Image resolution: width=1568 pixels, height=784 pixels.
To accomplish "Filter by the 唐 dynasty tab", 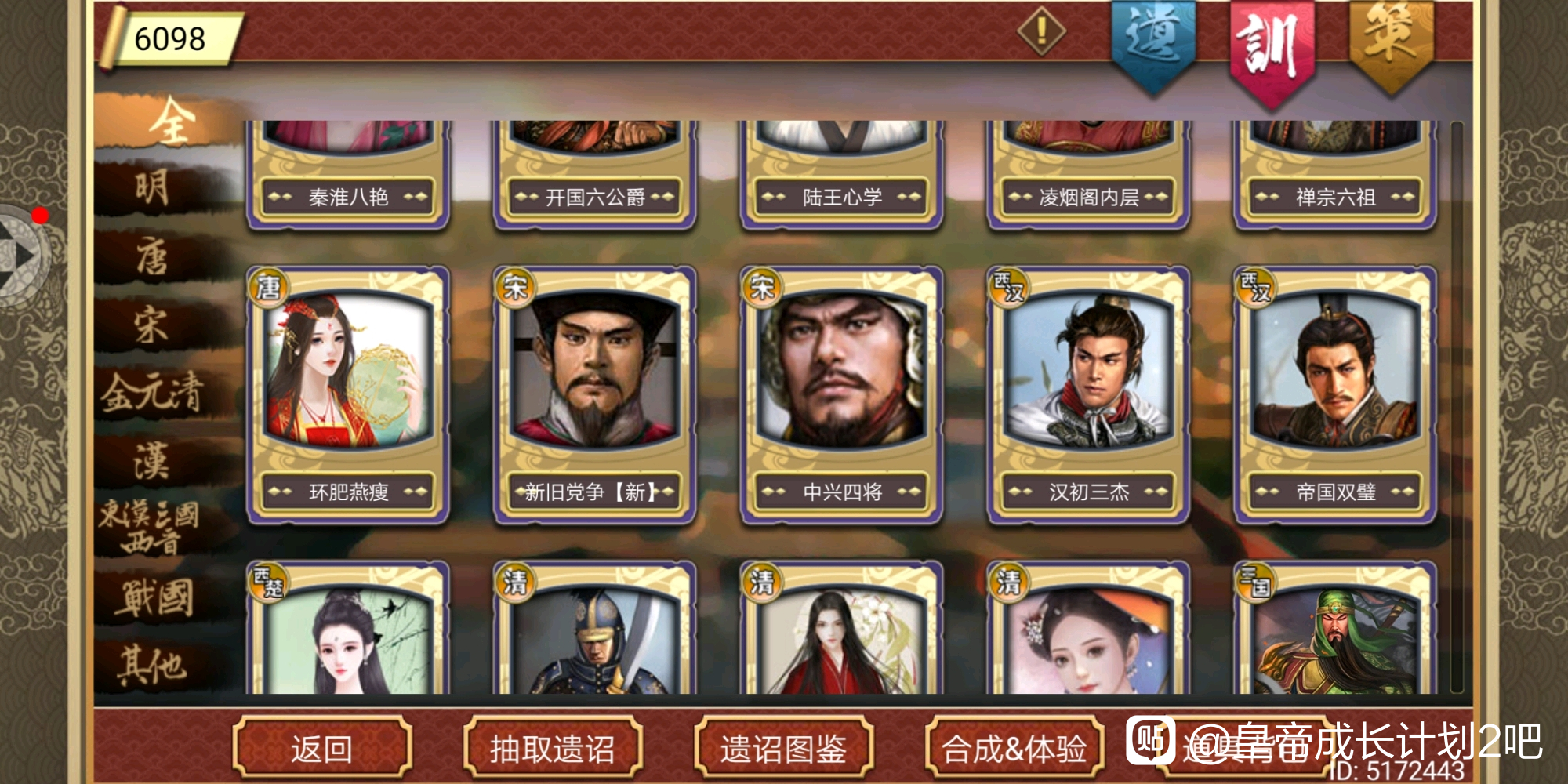I will click(153, 256).
